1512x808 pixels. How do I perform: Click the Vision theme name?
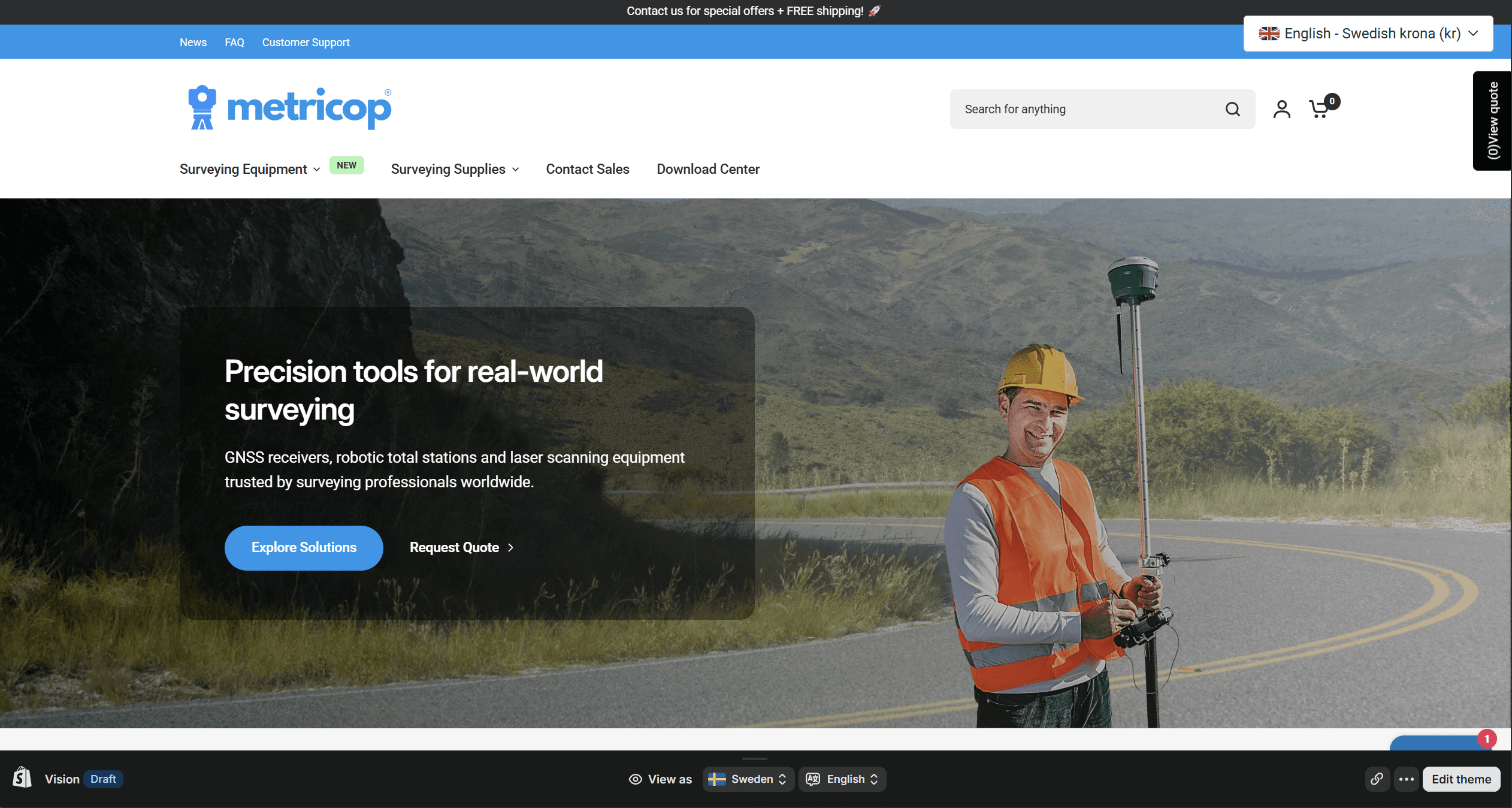click(62, 779)
